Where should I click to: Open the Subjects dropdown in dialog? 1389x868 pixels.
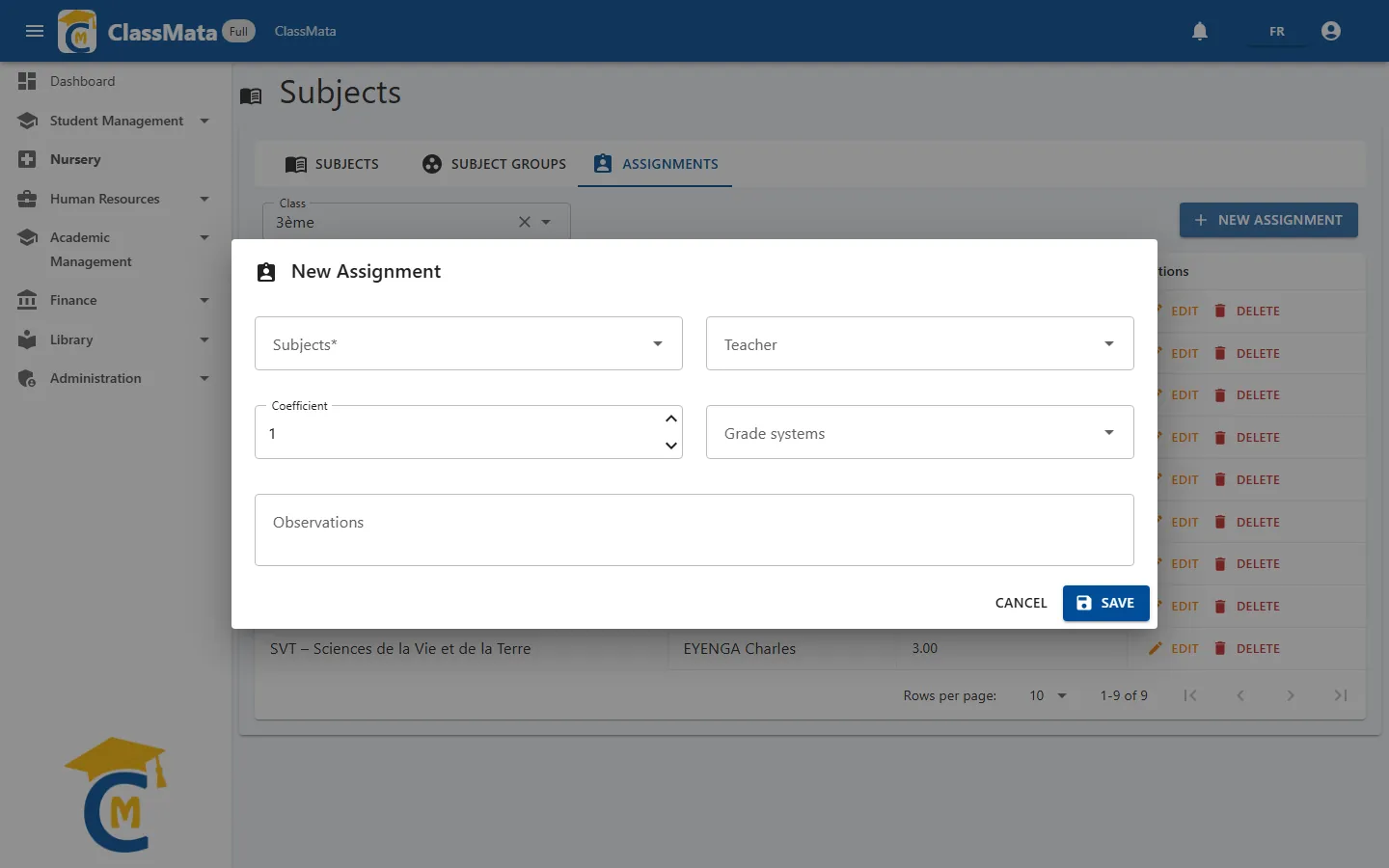click(x=469, y=343)
